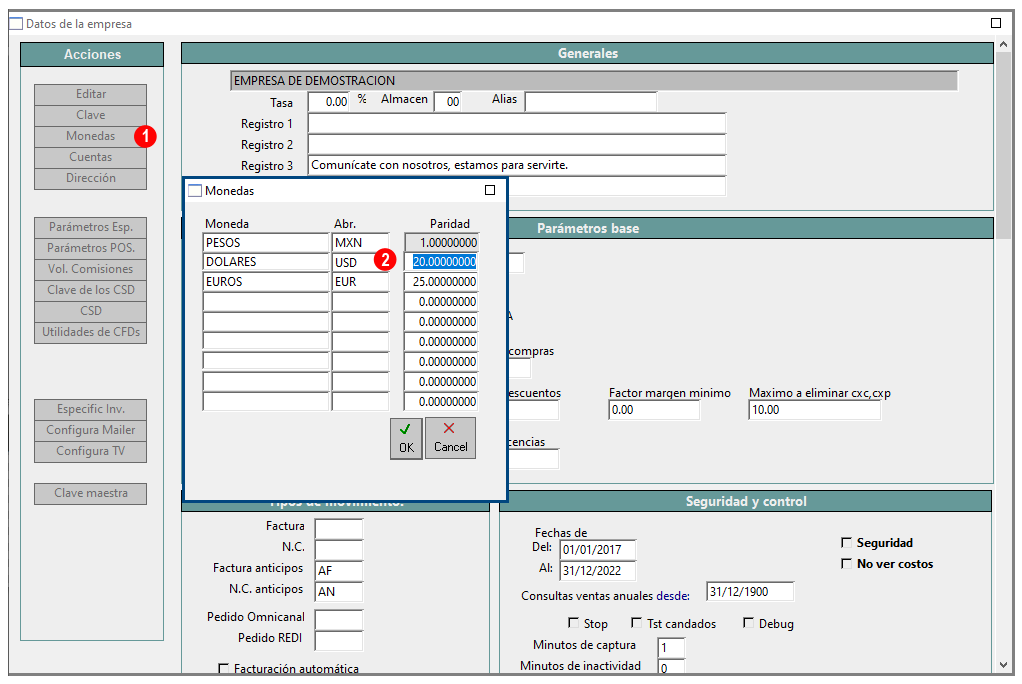Toggle Facturación automática checkbox
This screenshot has height=684, width=1022.
224,668
